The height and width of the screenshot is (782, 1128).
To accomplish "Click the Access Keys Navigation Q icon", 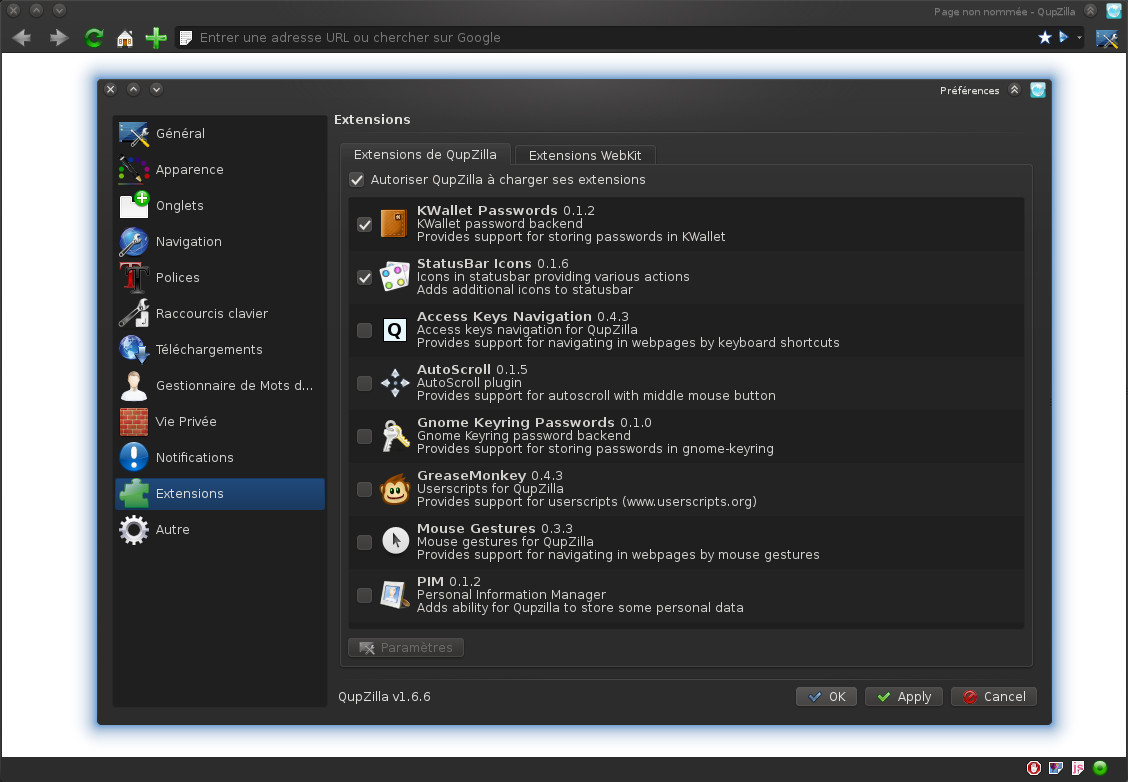I will point(394,330).
